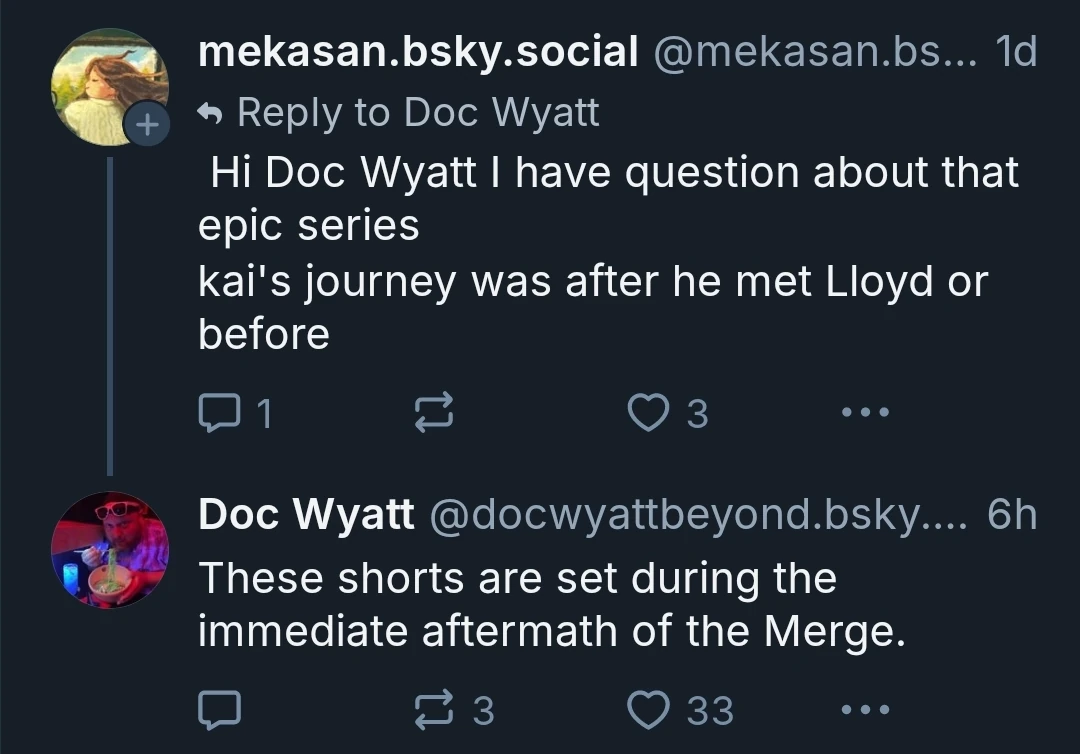Open repost options dropdown on mekasan's post
Screen dimensions: 1080x754
point(434,411)
